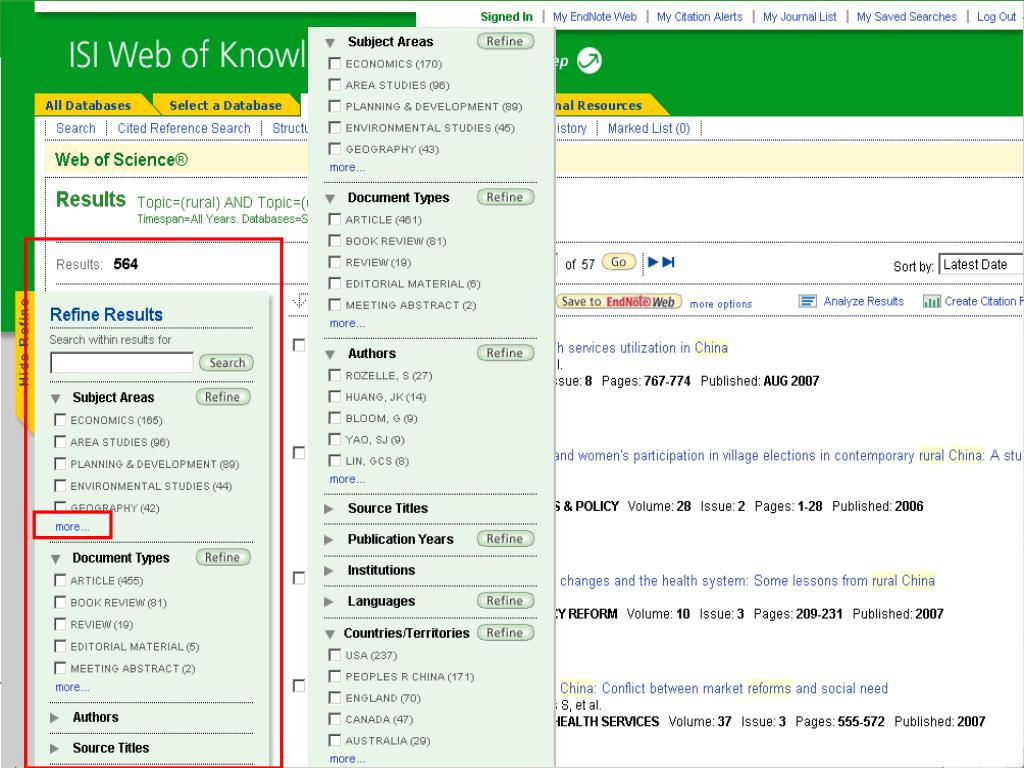
Task: Select PEOPLES R CHINA (171) checkbox
Action: tap(335, 677)
